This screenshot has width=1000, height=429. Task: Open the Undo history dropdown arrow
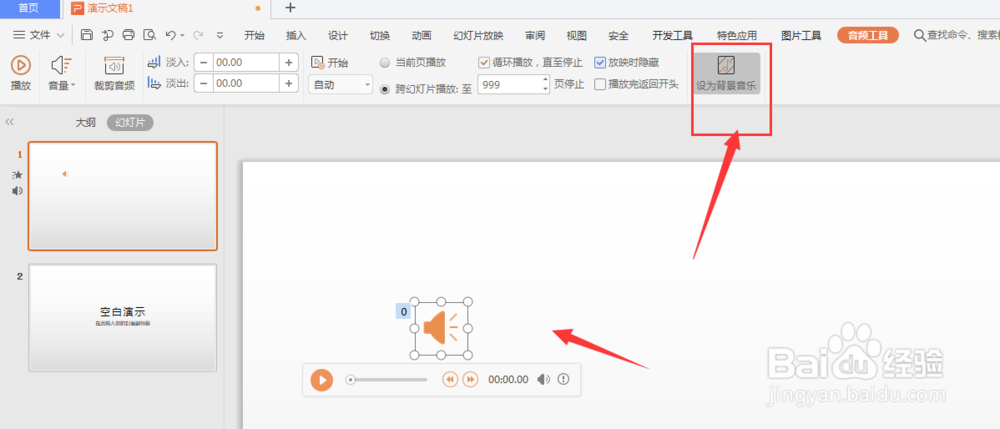[x=182, y=36]
